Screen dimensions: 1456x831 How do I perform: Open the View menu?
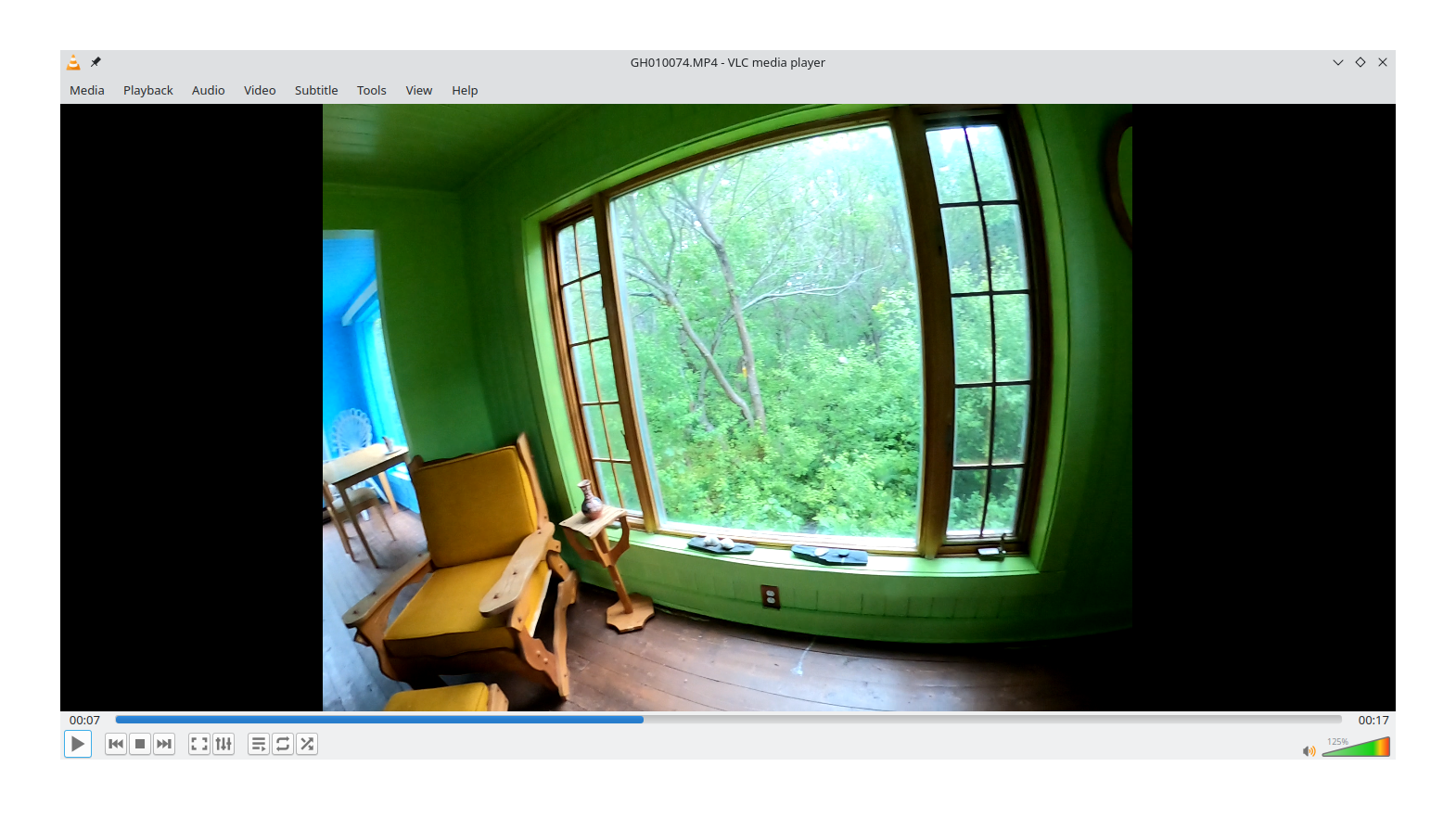(x=419, y=90)
